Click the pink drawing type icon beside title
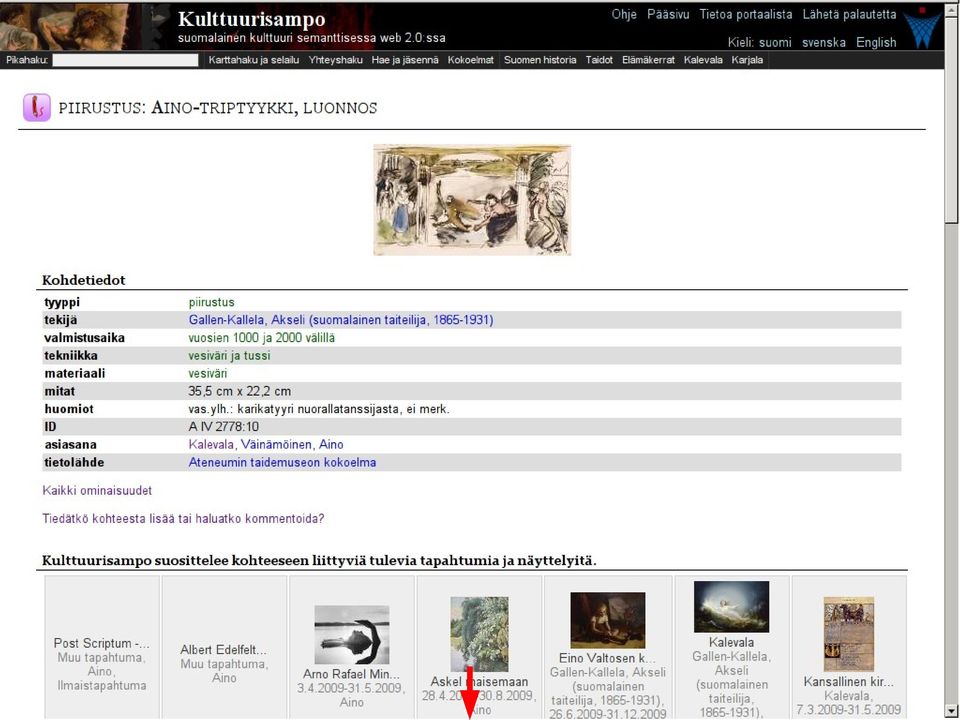 point(37,108)
